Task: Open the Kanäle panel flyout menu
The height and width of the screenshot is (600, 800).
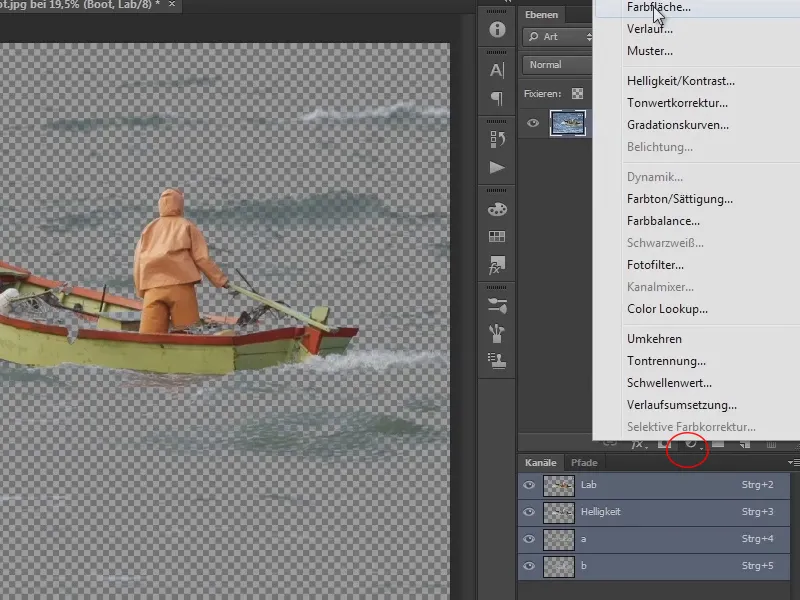Action: 794,462
